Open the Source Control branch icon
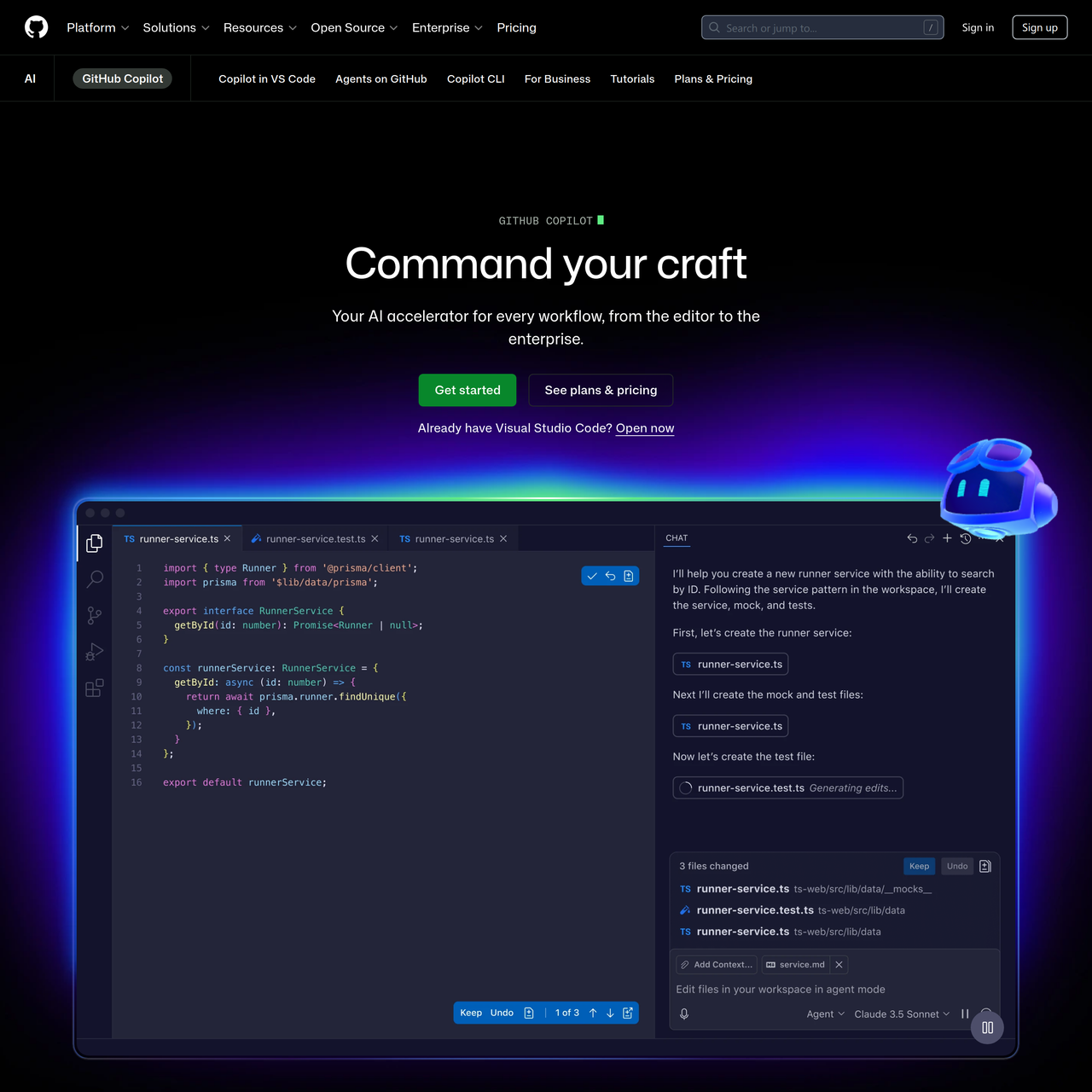This screenshot has height=1092, width=1092. [x=95, y=615]
